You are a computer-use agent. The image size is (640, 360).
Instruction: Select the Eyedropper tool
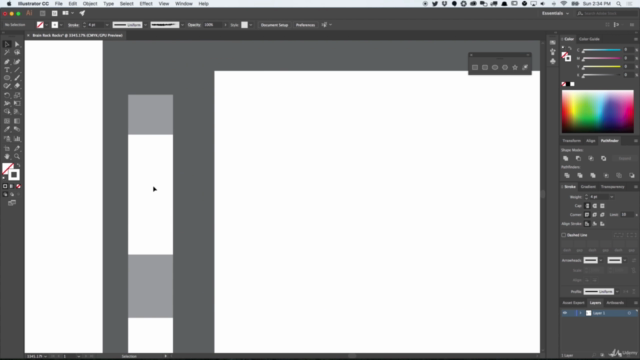[7, 129]
